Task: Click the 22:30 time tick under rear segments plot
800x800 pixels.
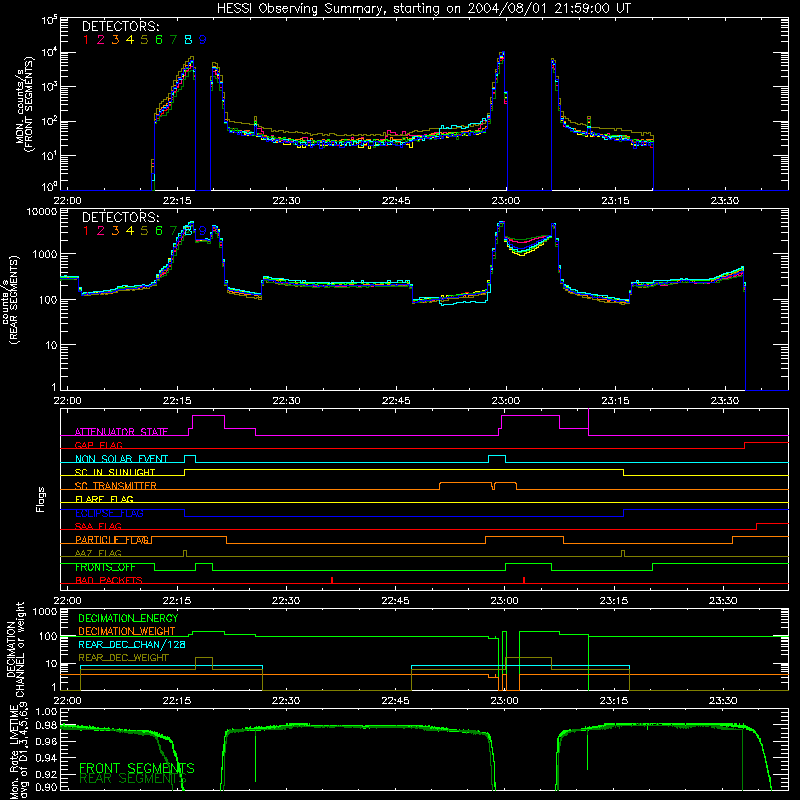Action: (x=286, y=401)
